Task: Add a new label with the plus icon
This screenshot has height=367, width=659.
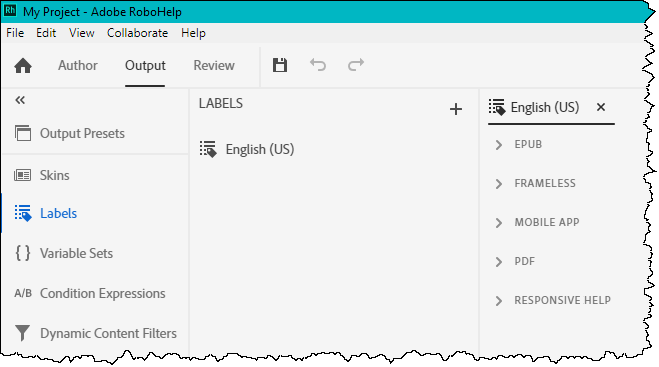Action: tap(456, 109)
